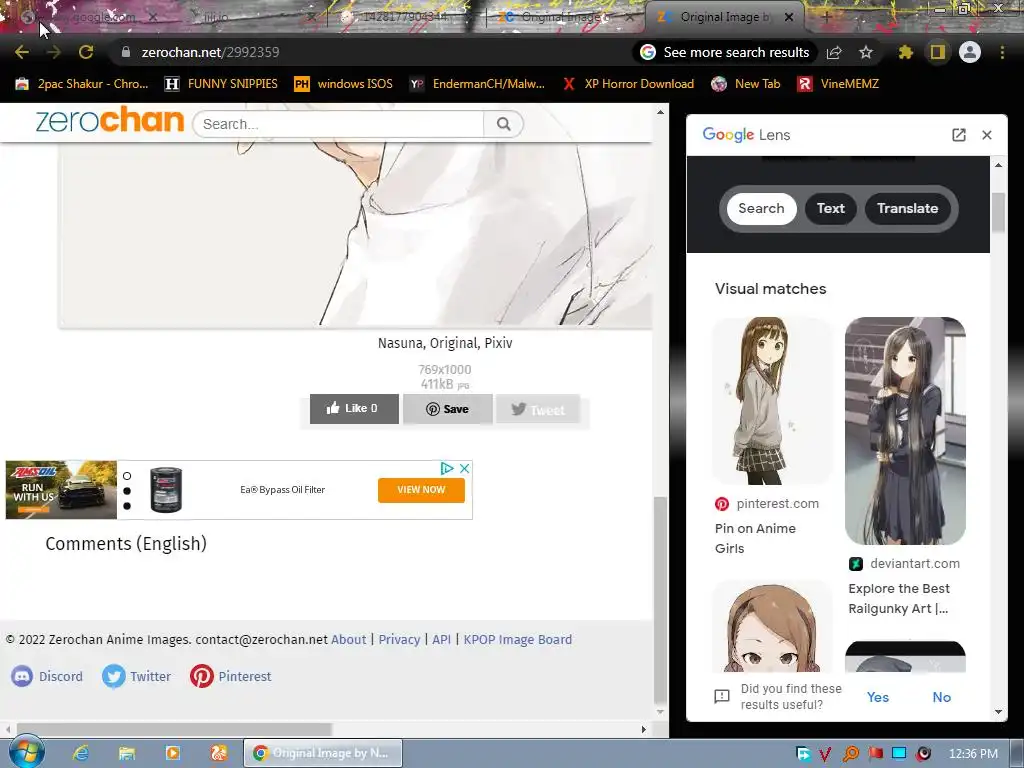1024x768 pixels.
Task: Save image to Pinterest with Save button
Action: [447, 409]
